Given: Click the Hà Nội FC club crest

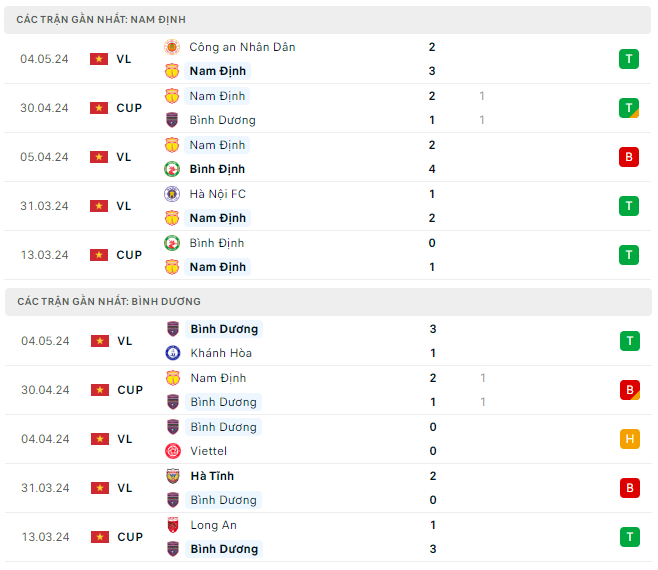Looking at the screenshot, I should coord(172,194).
